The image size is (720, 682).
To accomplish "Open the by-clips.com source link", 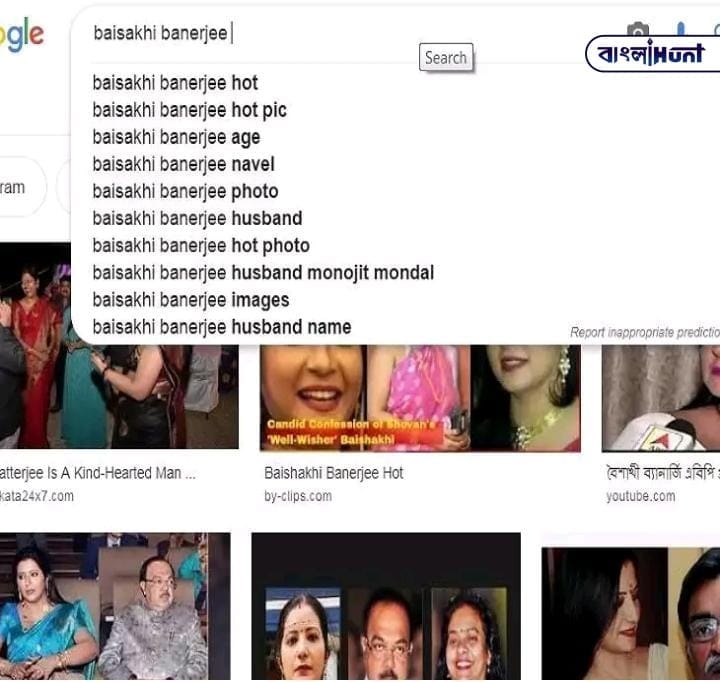I will (298, 496).
